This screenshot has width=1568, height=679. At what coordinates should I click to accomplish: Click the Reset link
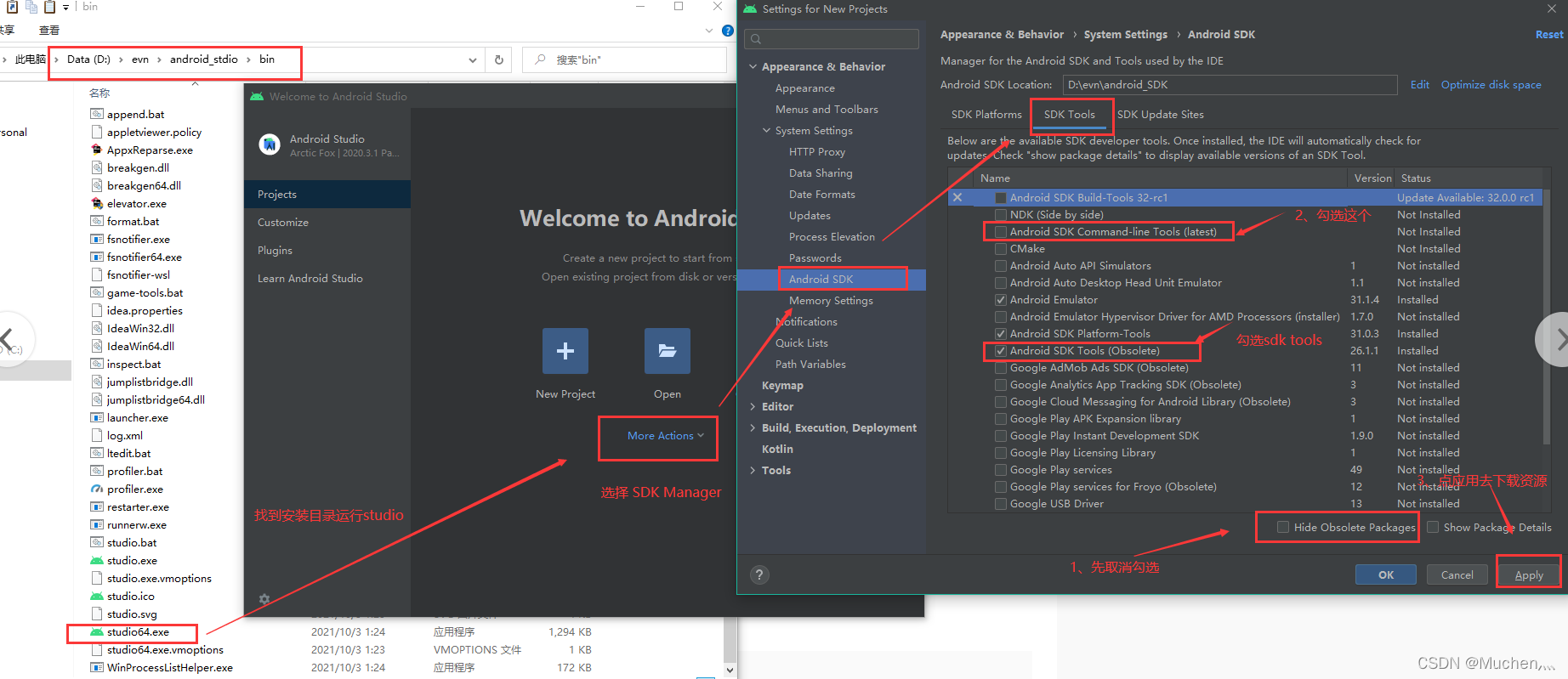(1548, 34)
